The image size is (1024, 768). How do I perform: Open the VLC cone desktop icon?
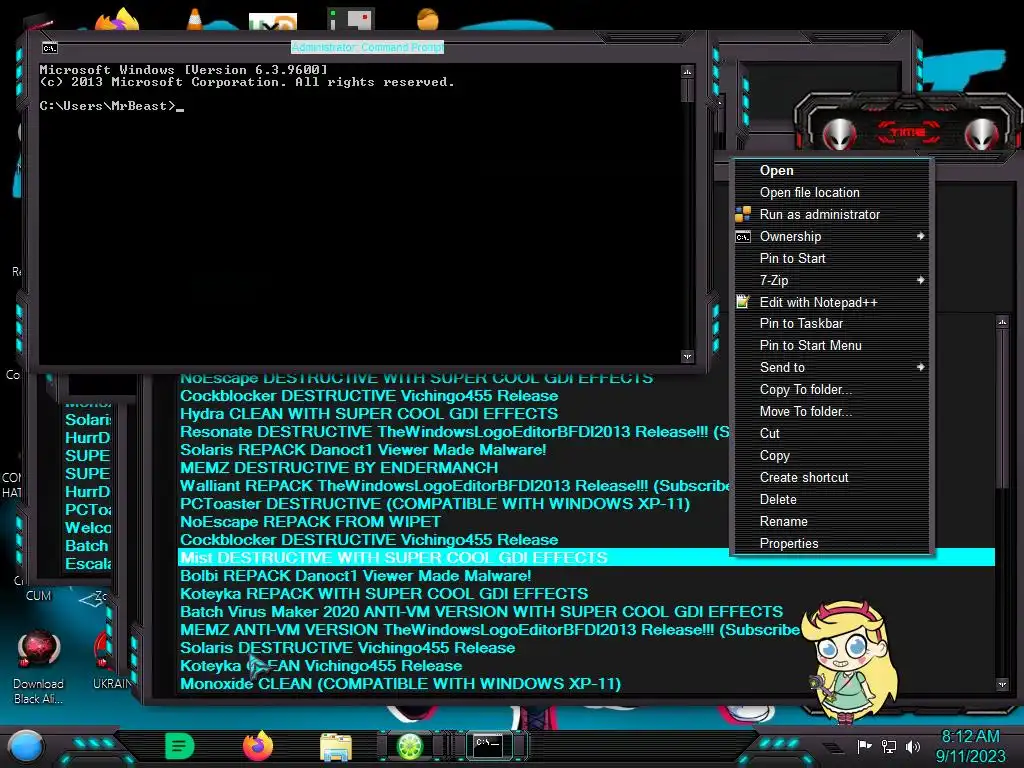pos(195,20)
